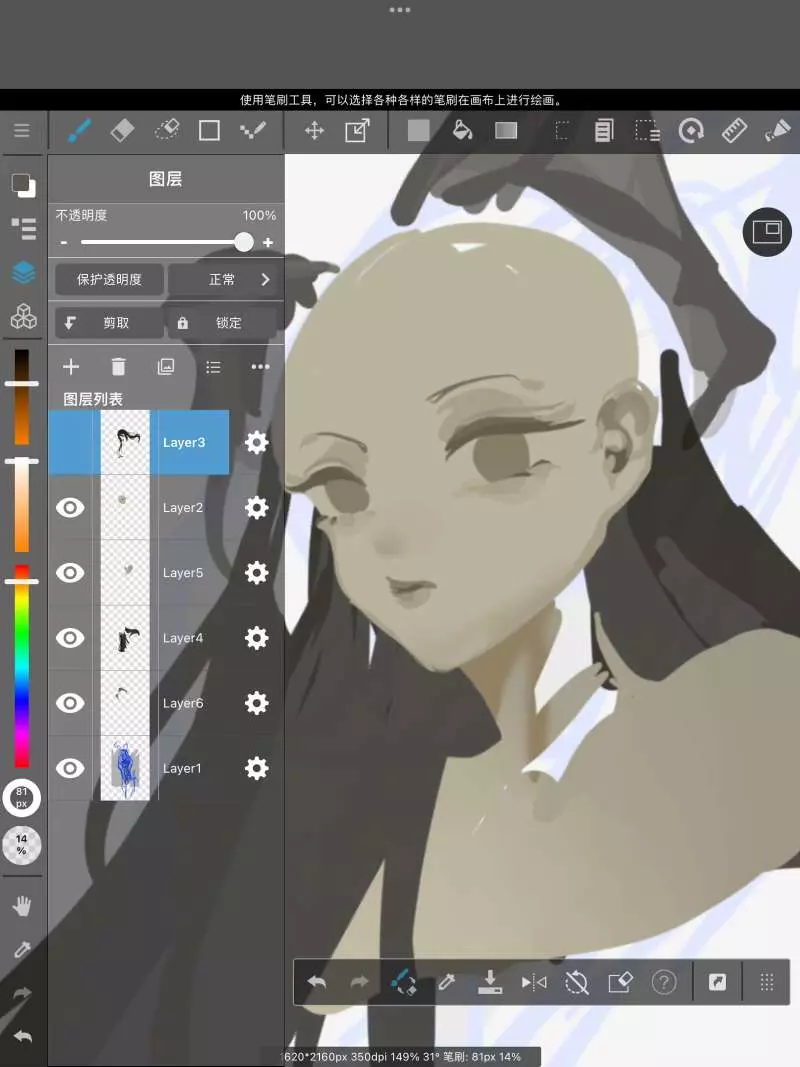Open layer more options (three dots)
Screen dimensions: 800x1067
[x=261, y=367]
